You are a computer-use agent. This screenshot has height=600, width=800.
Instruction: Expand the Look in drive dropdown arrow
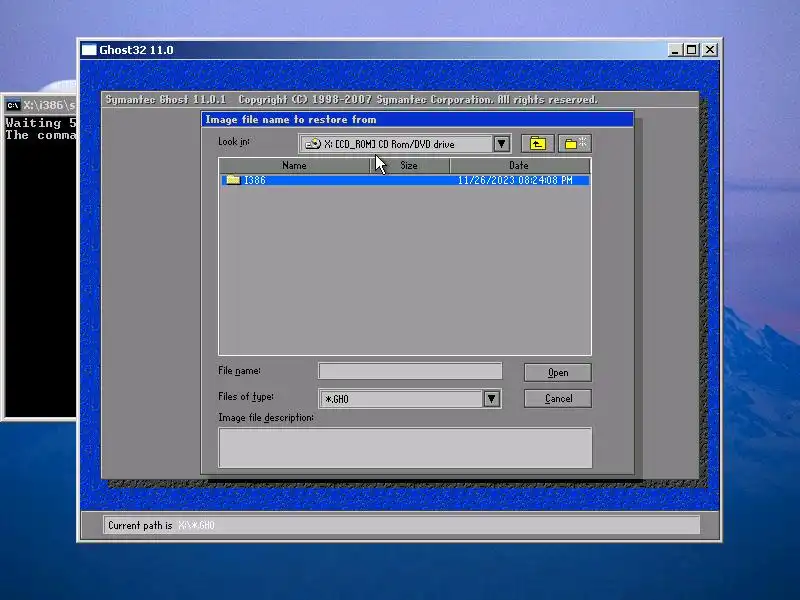(502, 144)
